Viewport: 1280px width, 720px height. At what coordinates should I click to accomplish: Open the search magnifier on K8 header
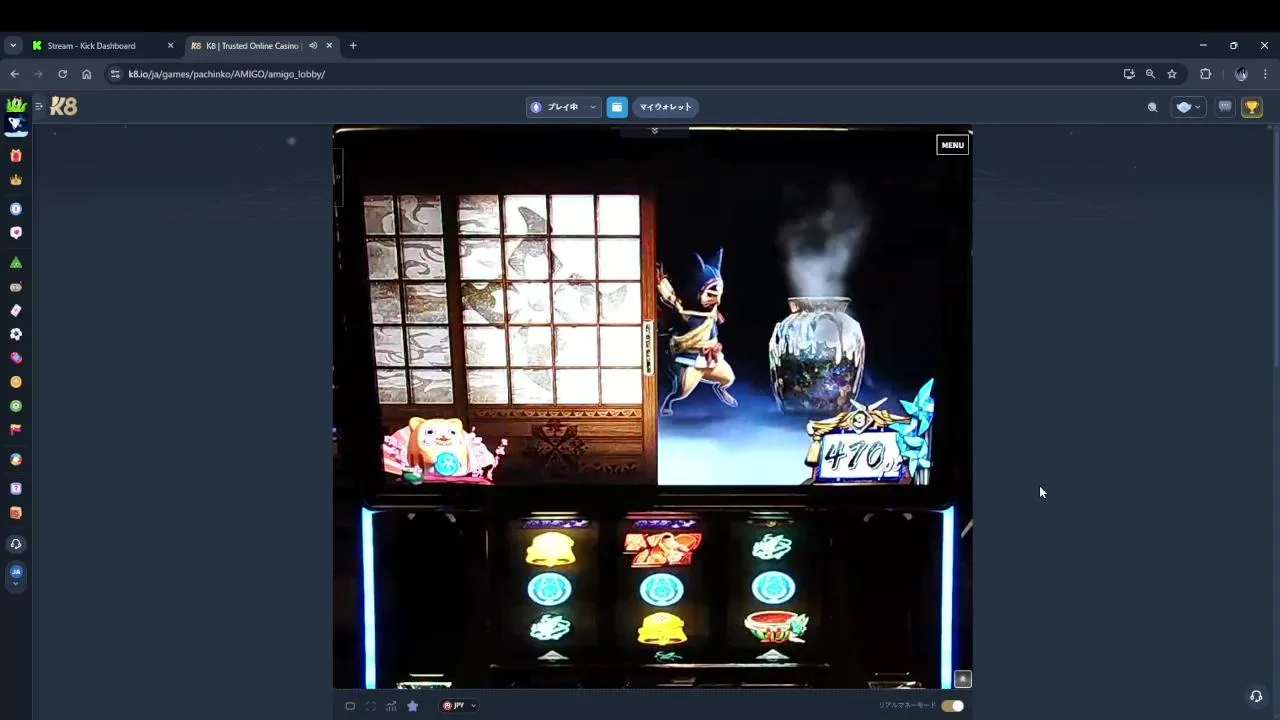(1152, 107)
